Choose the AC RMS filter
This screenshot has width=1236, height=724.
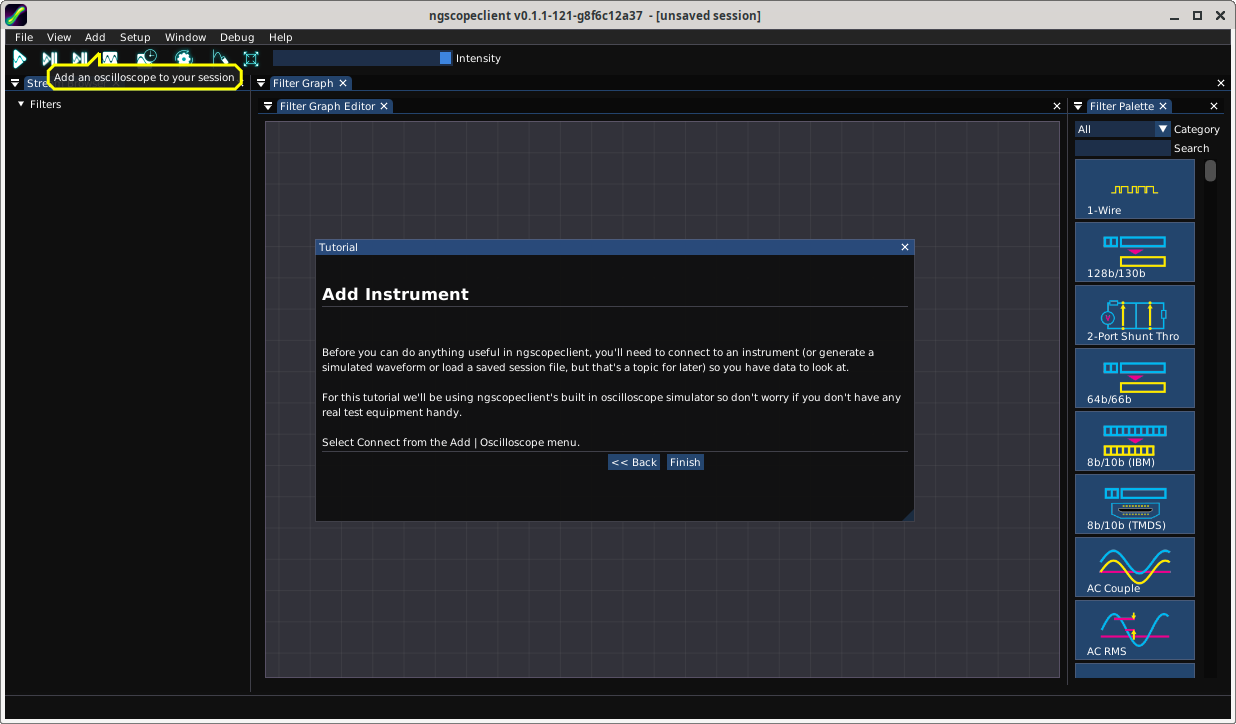tap(1134, 630)
